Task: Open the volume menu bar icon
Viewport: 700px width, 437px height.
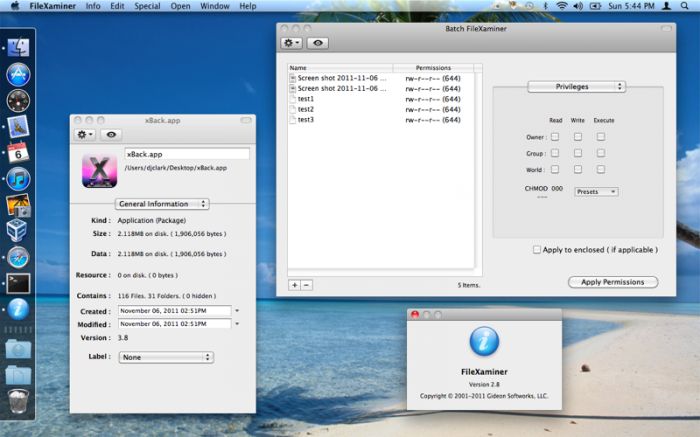Action: pos(578,6)
